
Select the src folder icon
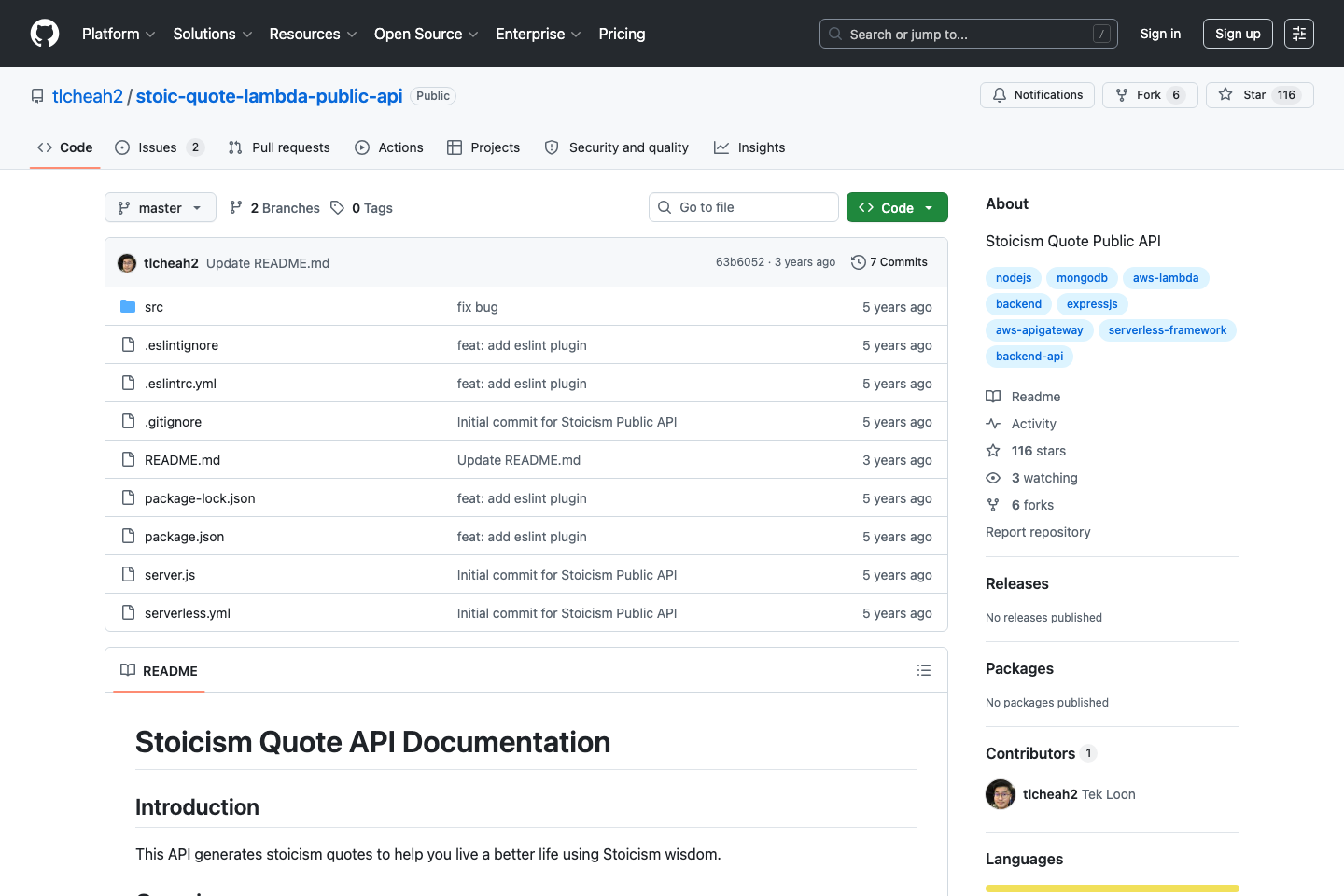point(128,306)
